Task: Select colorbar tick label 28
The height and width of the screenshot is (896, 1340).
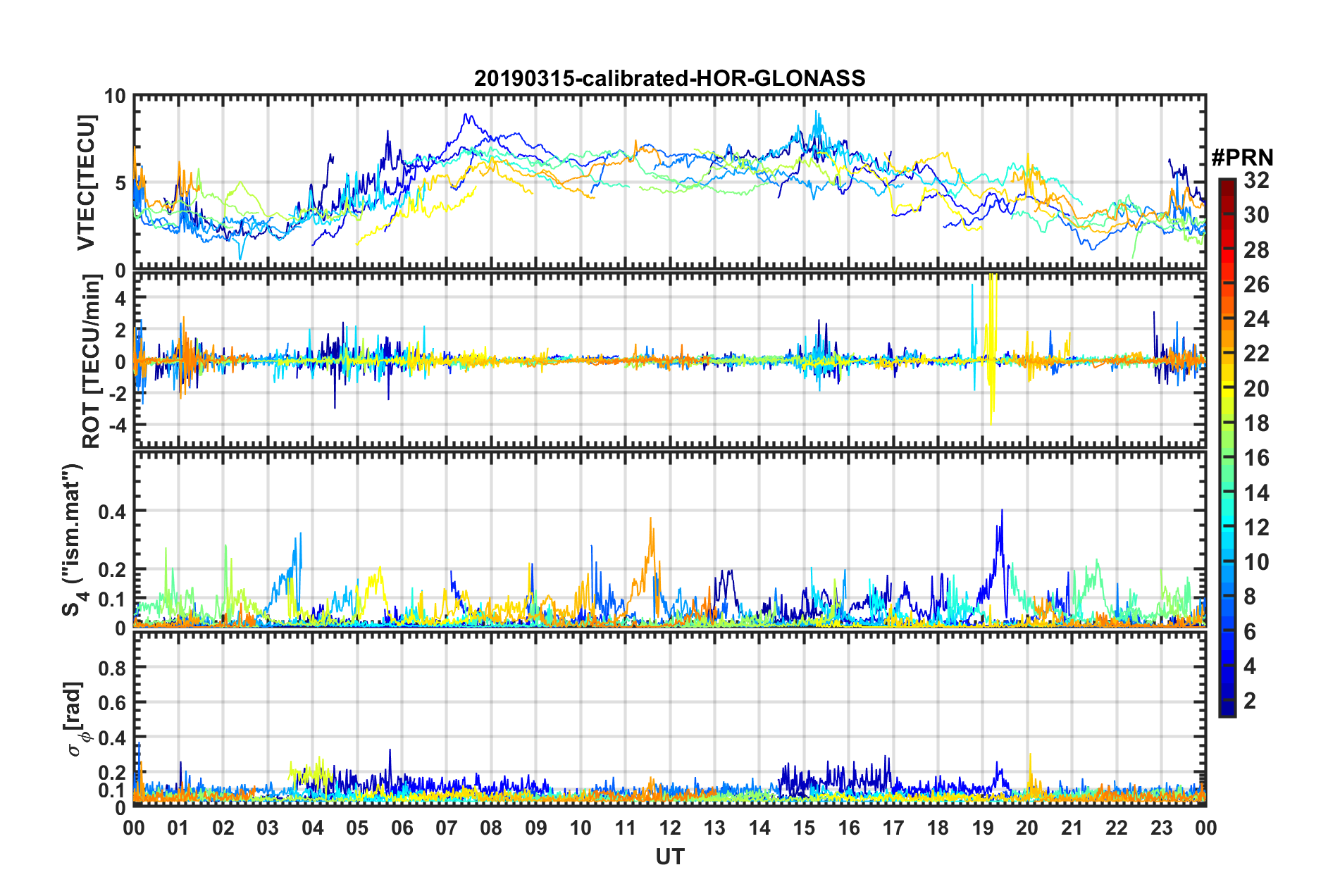Action: (1256, 250)
